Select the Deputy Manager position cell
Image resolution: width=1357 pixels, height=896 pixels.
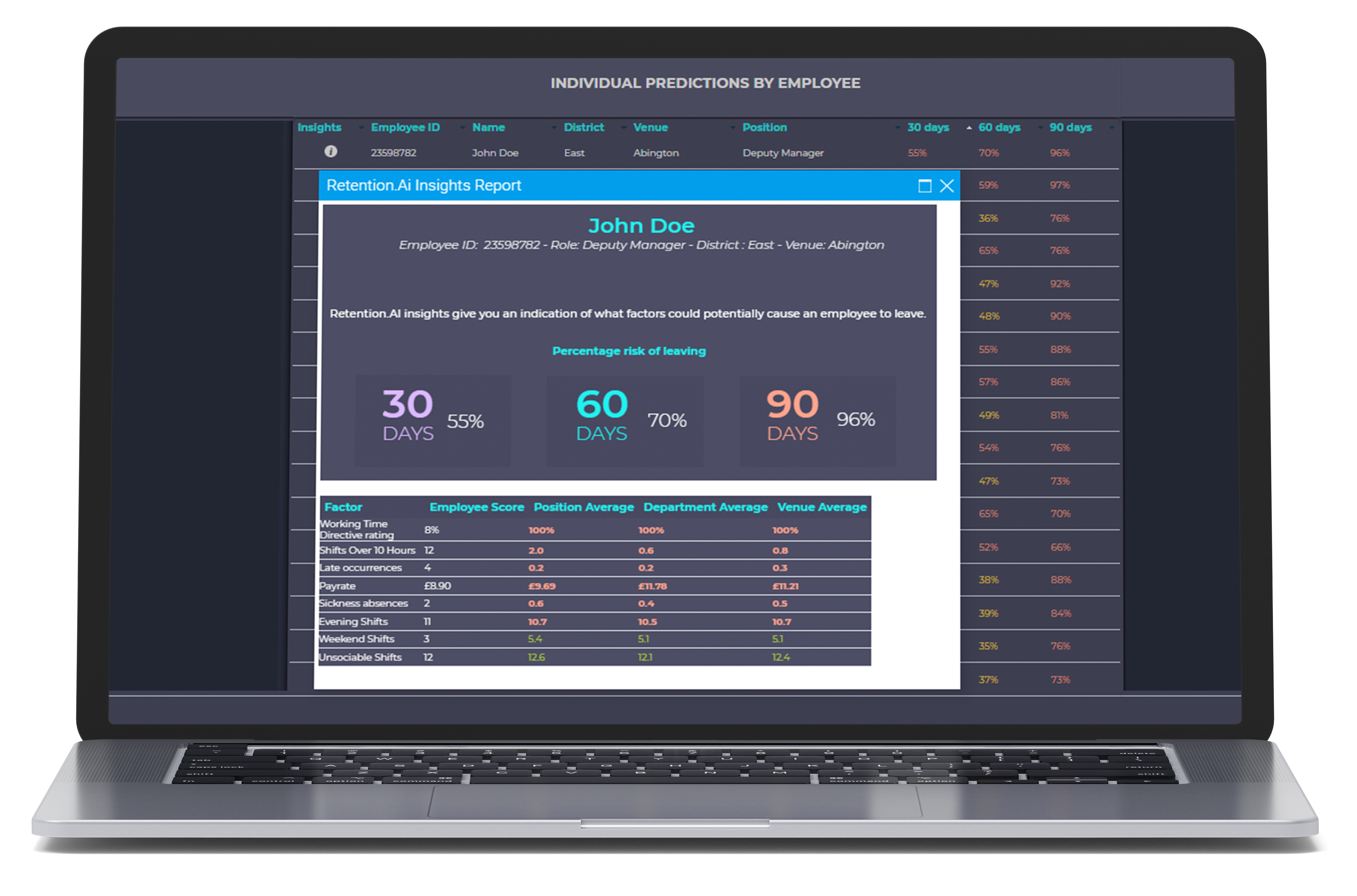(783, 153)
